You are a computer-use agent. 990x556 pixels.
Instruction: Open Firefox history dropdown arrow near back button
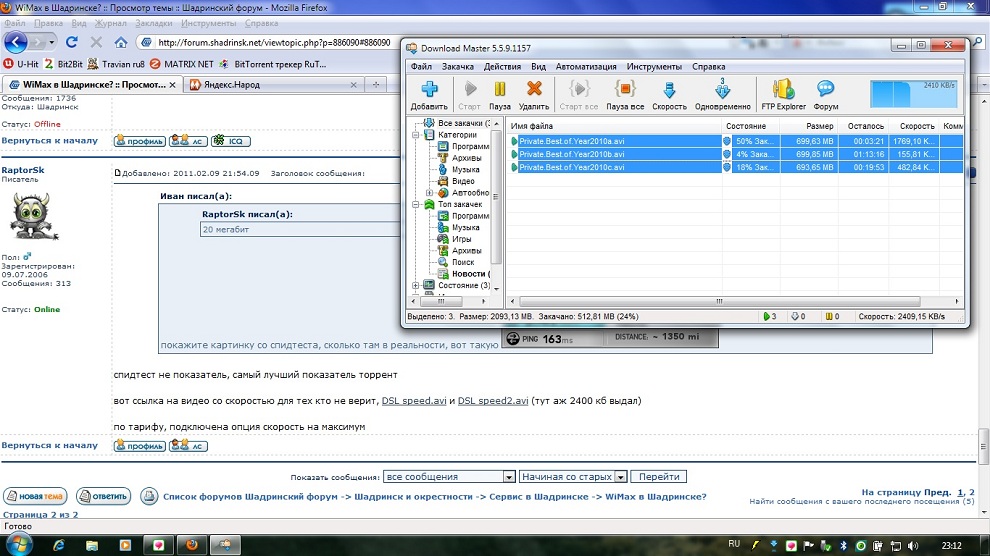coord(51,42)
